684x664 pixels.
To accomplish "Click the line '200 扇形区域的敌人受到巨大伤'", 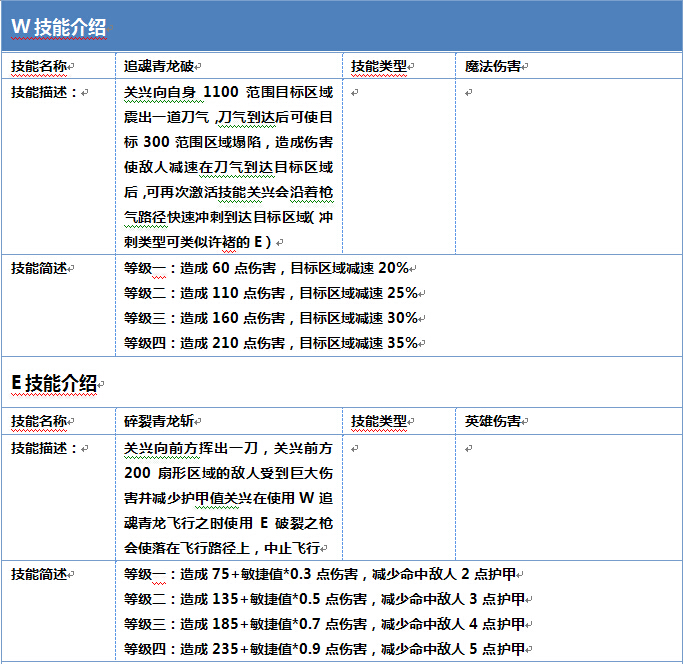I will [229, 473].
